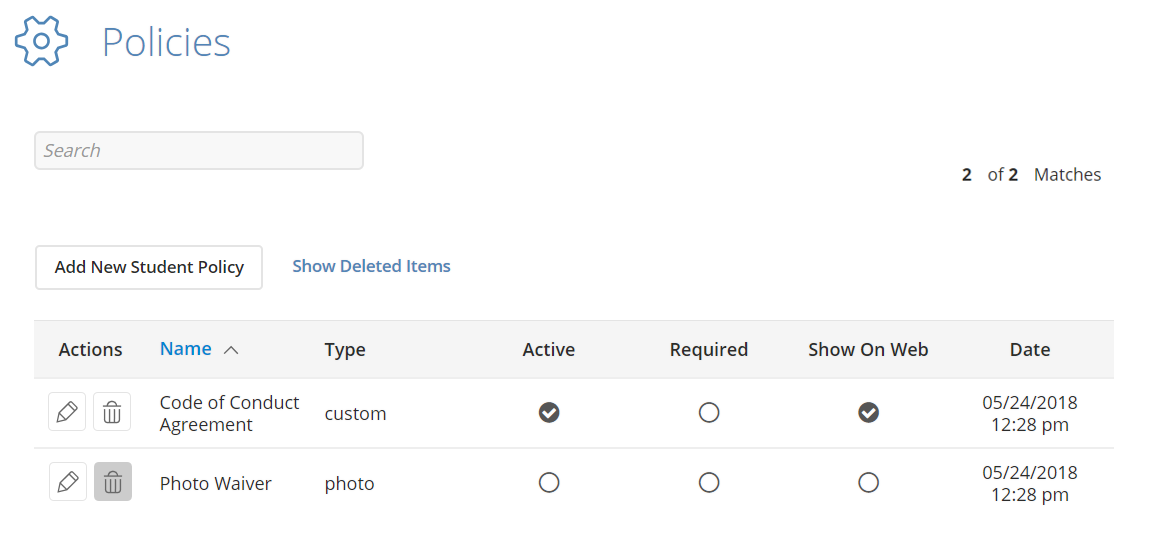Disable Show On Web for Code of Conduct
Screen dimensions: 1158x534
(x=868, y=412)
